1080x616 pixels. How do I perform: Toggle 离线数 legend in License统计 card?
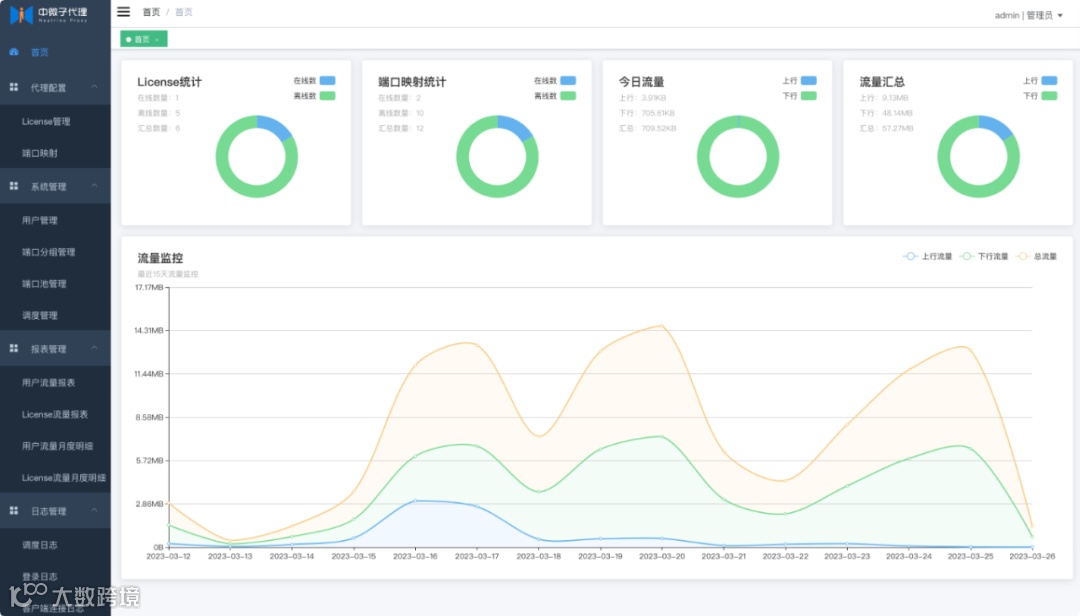click(x=314, y=96)
